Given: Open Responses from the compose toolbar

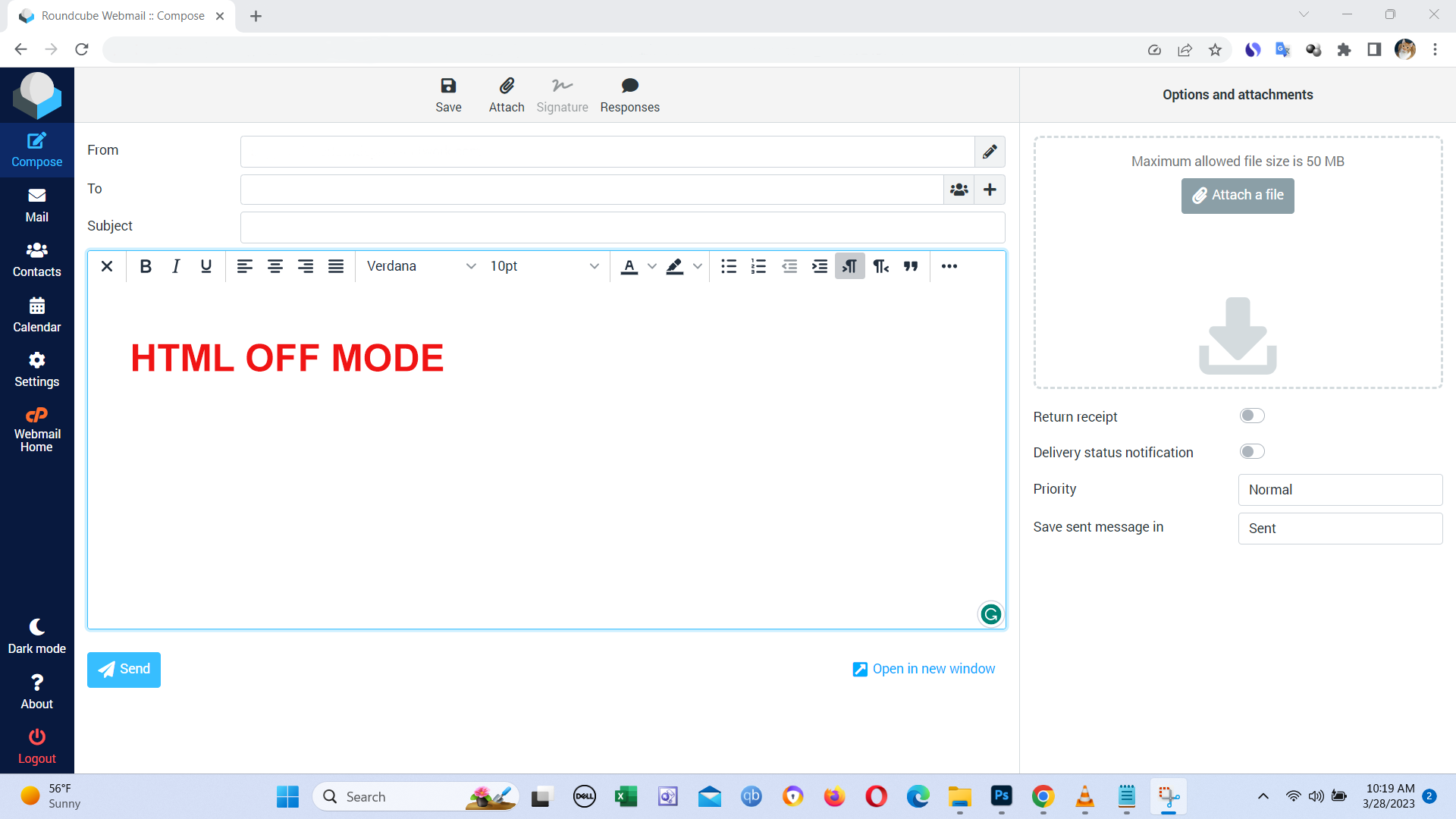Looking at the screenshot, I should 629,94.
